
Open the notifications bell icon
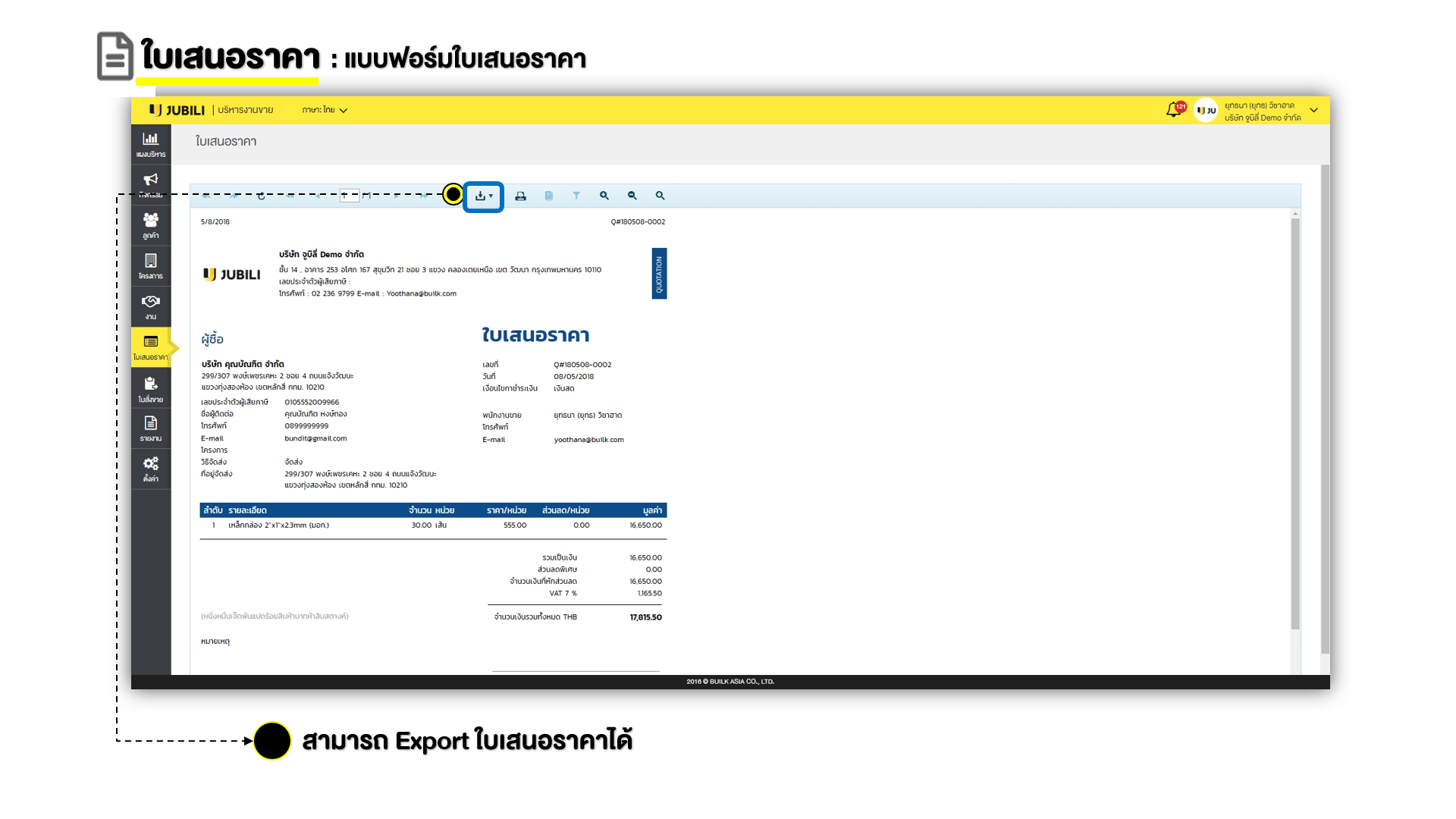coord(1173,110)
